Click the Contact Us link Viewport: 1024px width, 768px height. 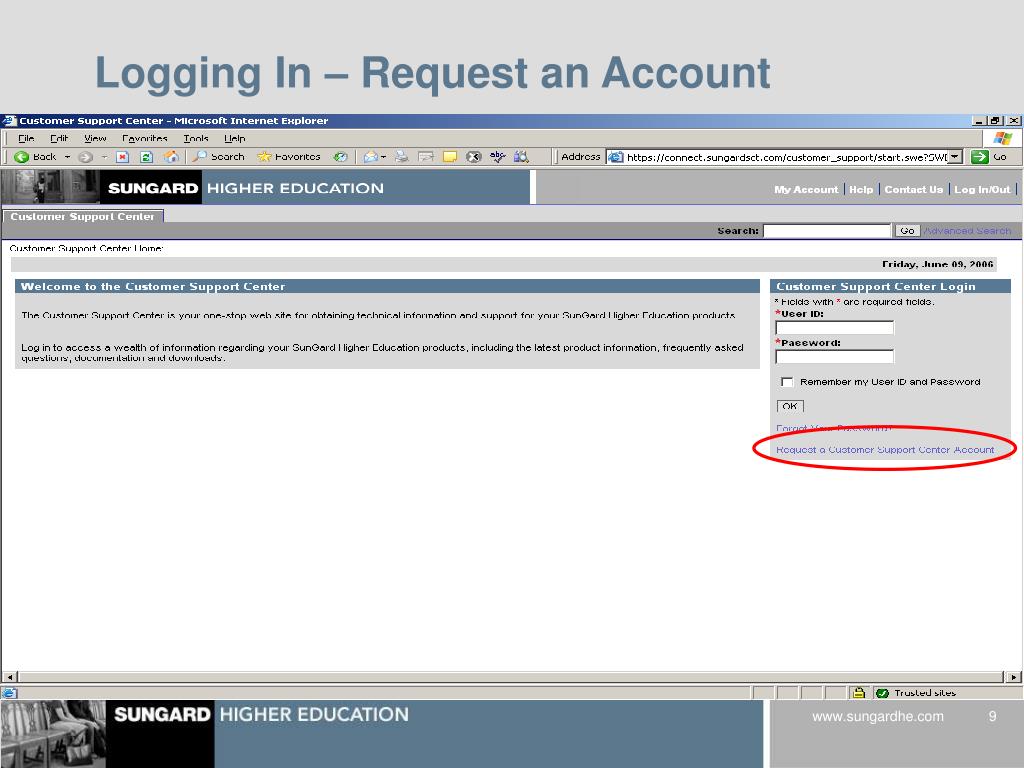pos(913,189)
